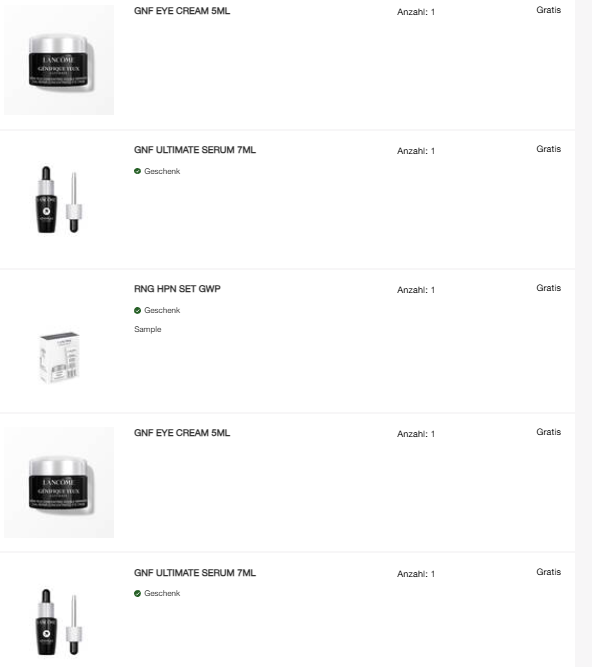Click Geschenk label under RNG HPN SET

coord(162,310)
